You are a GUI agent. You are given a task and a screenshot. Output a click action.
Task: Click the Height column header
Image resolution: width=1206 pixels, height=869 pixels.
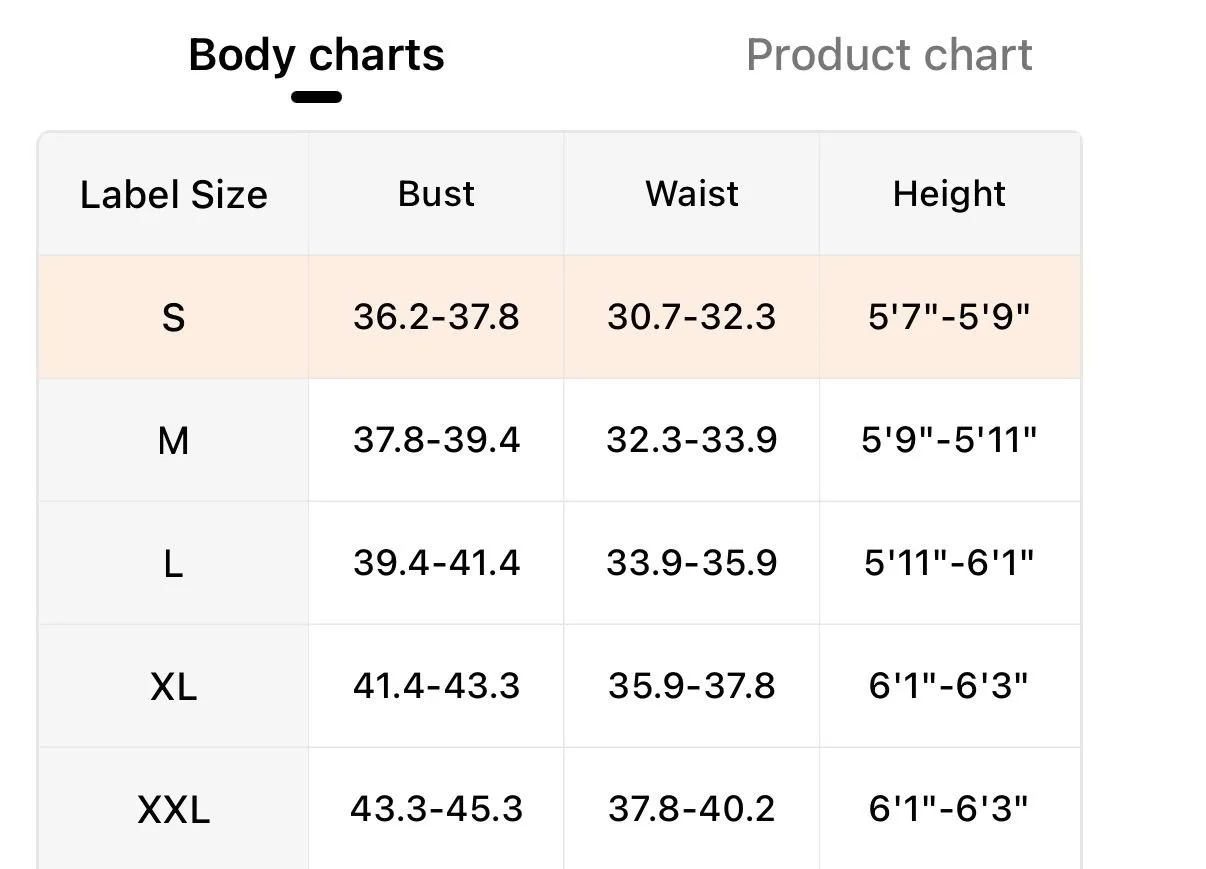949,193
